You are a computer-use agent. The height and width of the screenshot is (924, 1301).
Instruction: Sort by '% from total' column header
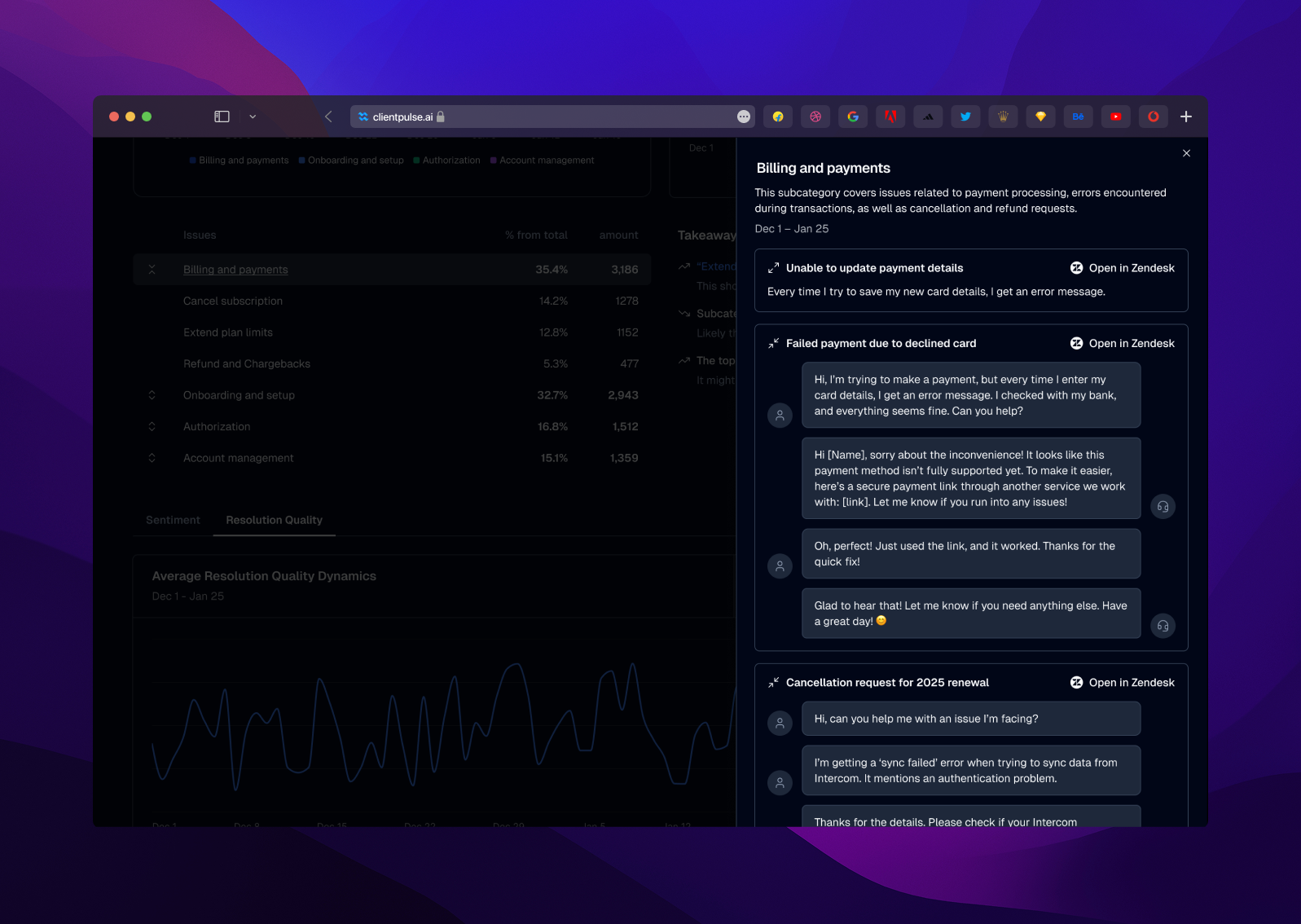click(536, 235)
